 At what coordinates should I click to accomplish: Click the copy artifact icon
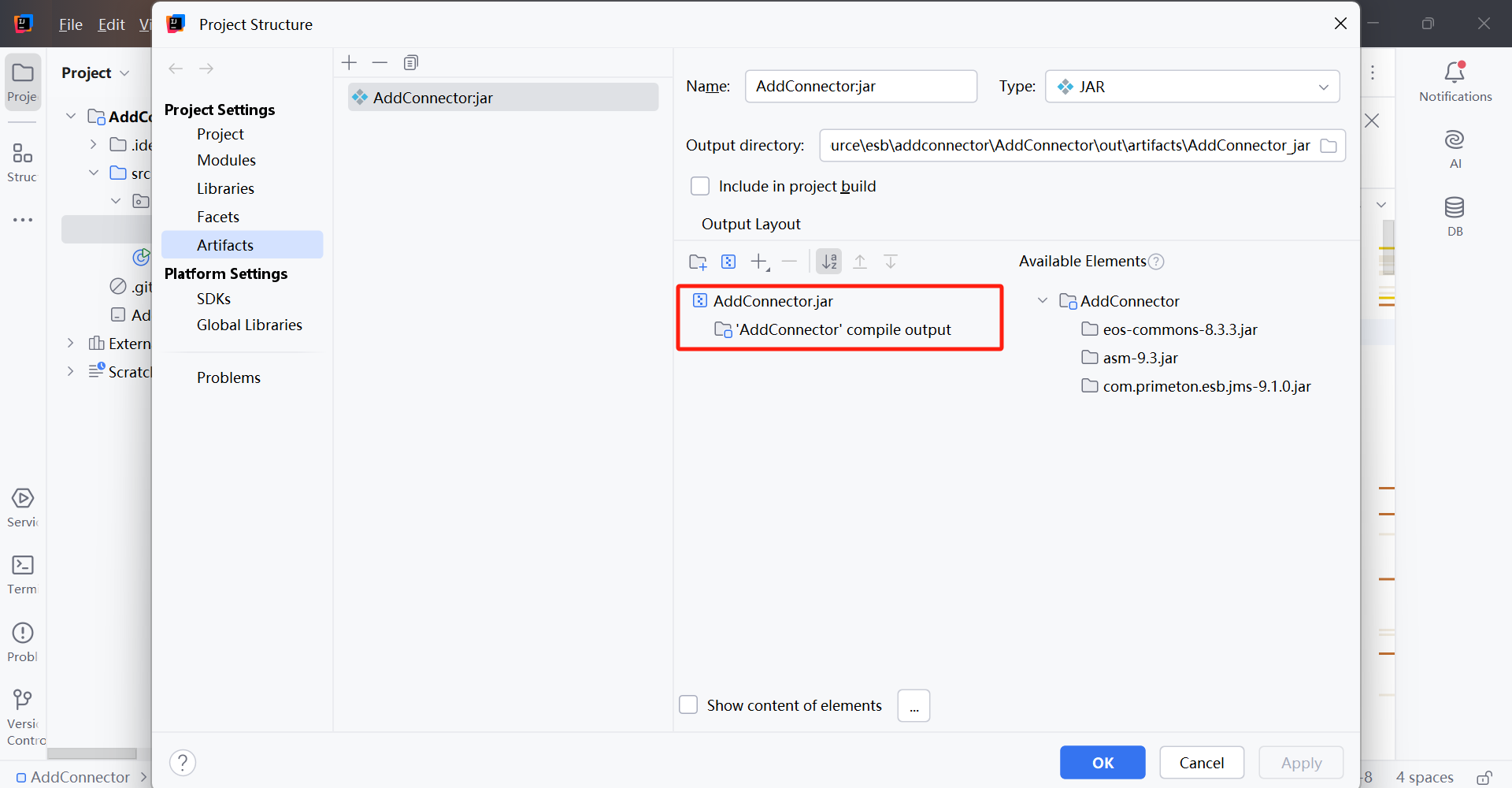click(410, 63)
